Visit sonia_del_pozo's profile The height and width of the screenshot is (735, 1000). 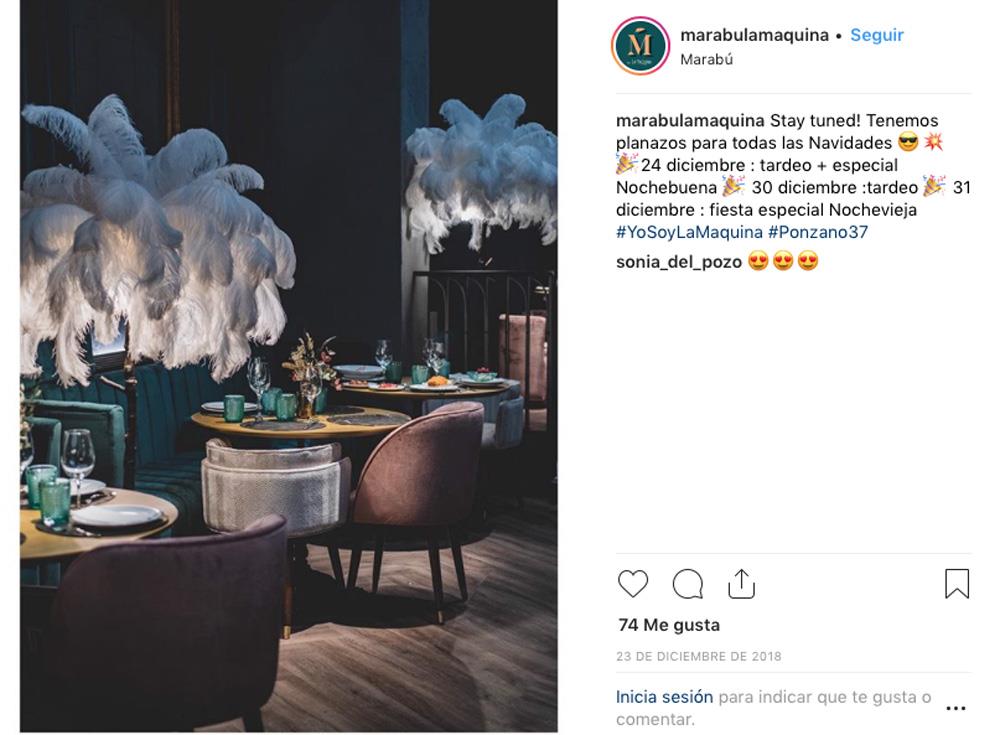[x=679, y=262]
